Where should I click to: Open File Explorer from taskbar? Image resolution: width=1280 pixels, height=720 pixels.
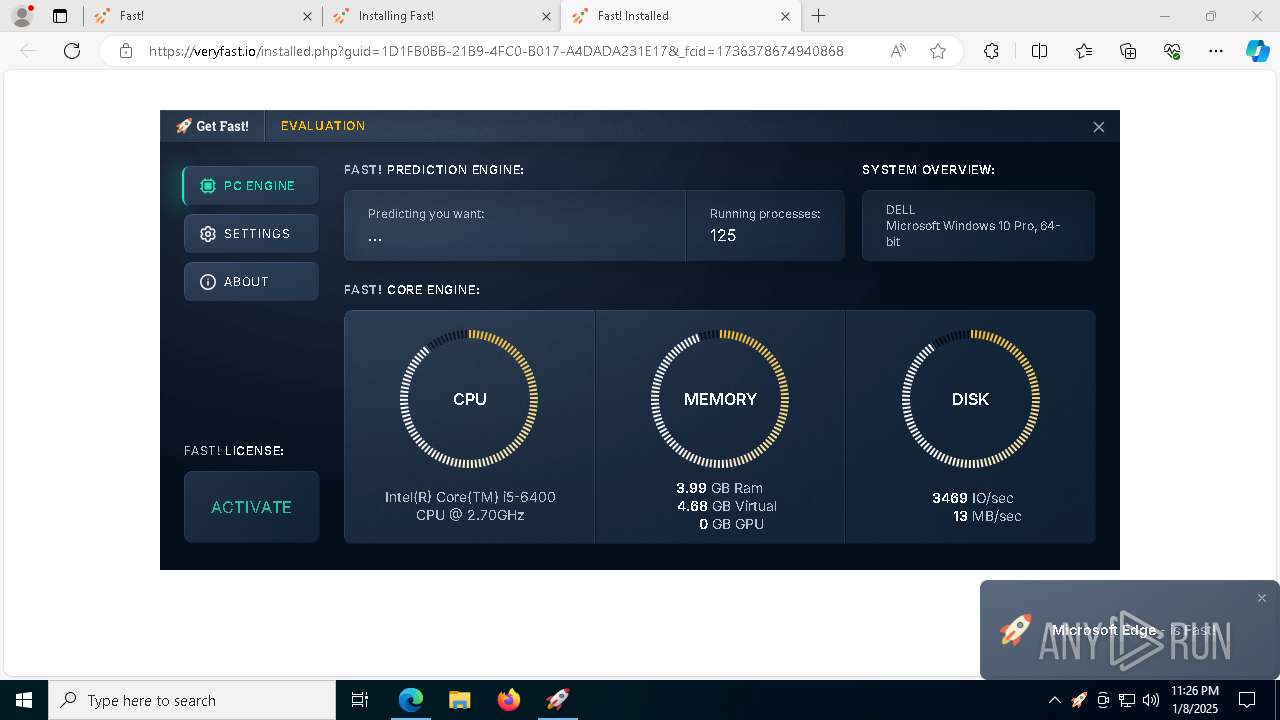tap(459, 700)
